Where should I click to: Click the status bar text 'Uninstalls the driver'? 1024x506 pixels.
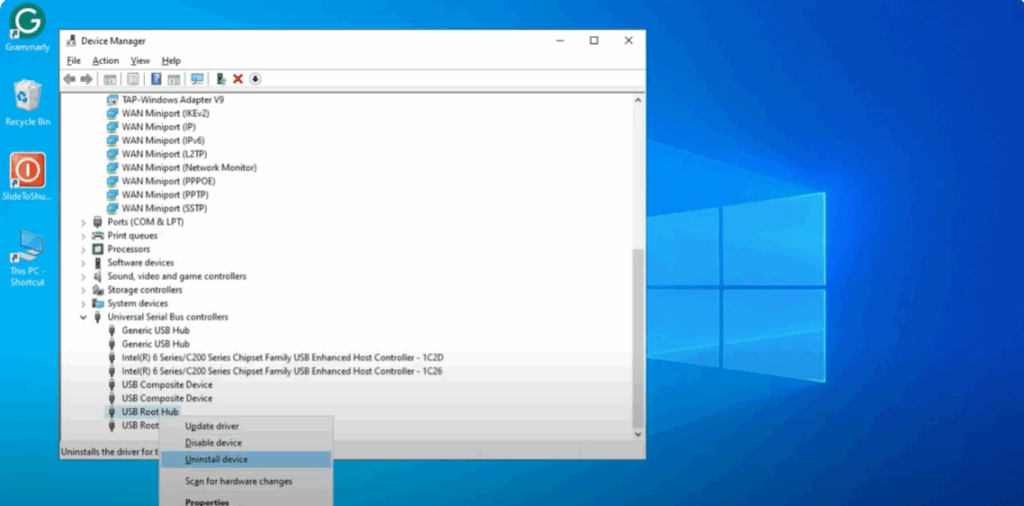click(110, 451)
